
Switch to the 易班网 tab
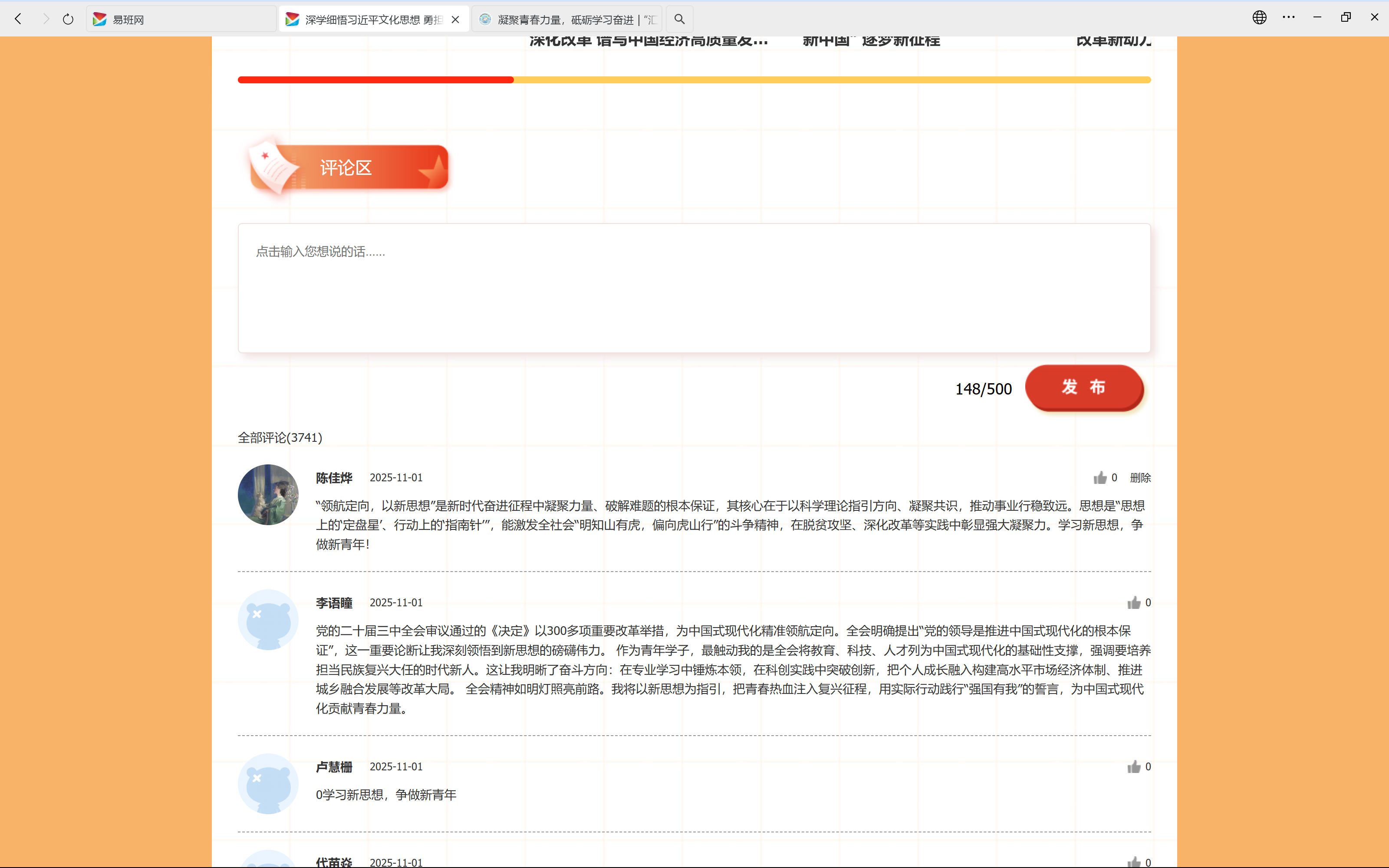point(181,20)
